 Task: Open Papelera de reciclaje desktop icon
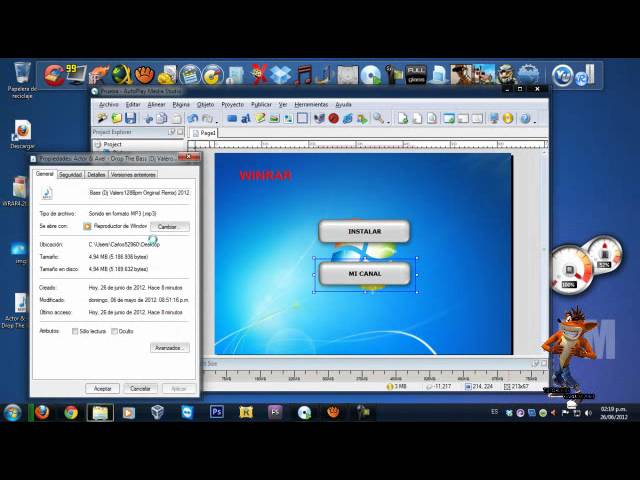[22, 80]
